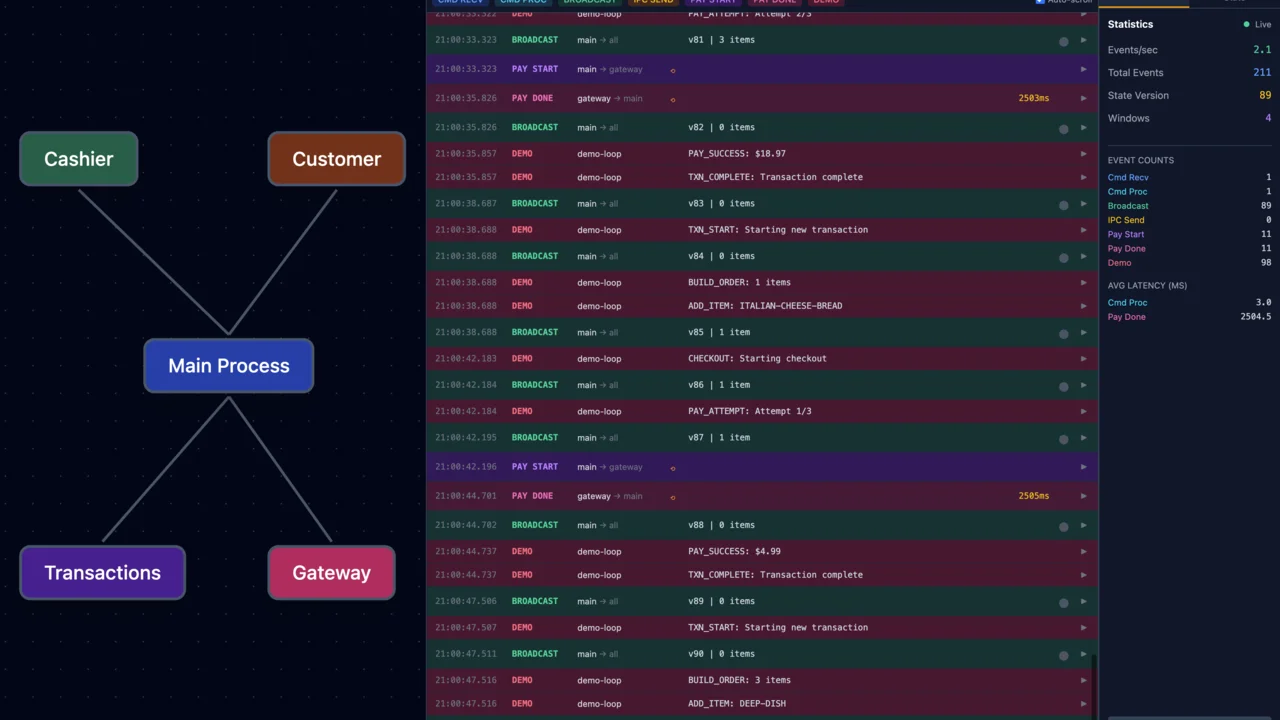Expand the ADD_ITEM: DEEP-DISH event row

tap(1083, 703)
